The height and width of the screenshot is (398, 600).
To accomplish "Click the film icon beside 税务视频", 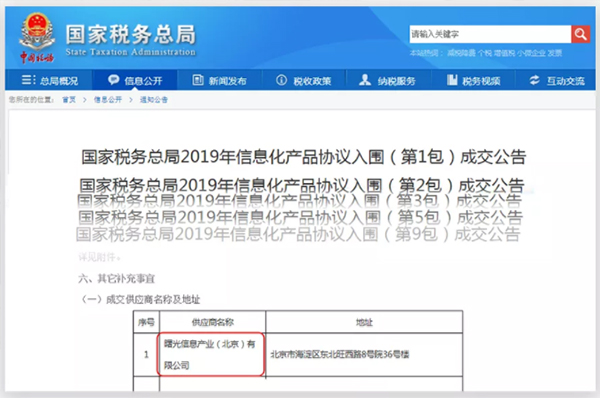I will click(452, 80).
